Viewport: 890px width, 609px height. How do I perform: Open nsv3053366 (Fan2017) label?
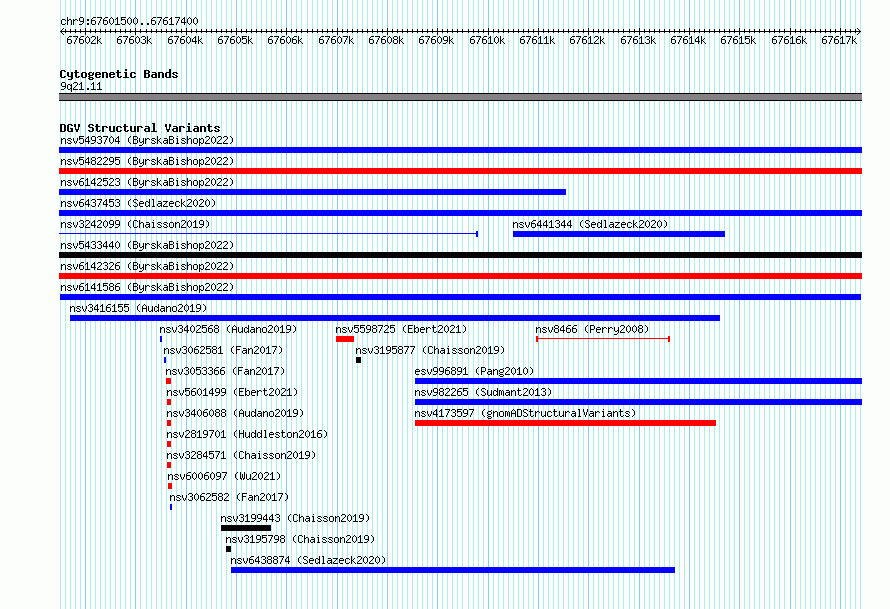pyautogui.click(x=225, y=371)
